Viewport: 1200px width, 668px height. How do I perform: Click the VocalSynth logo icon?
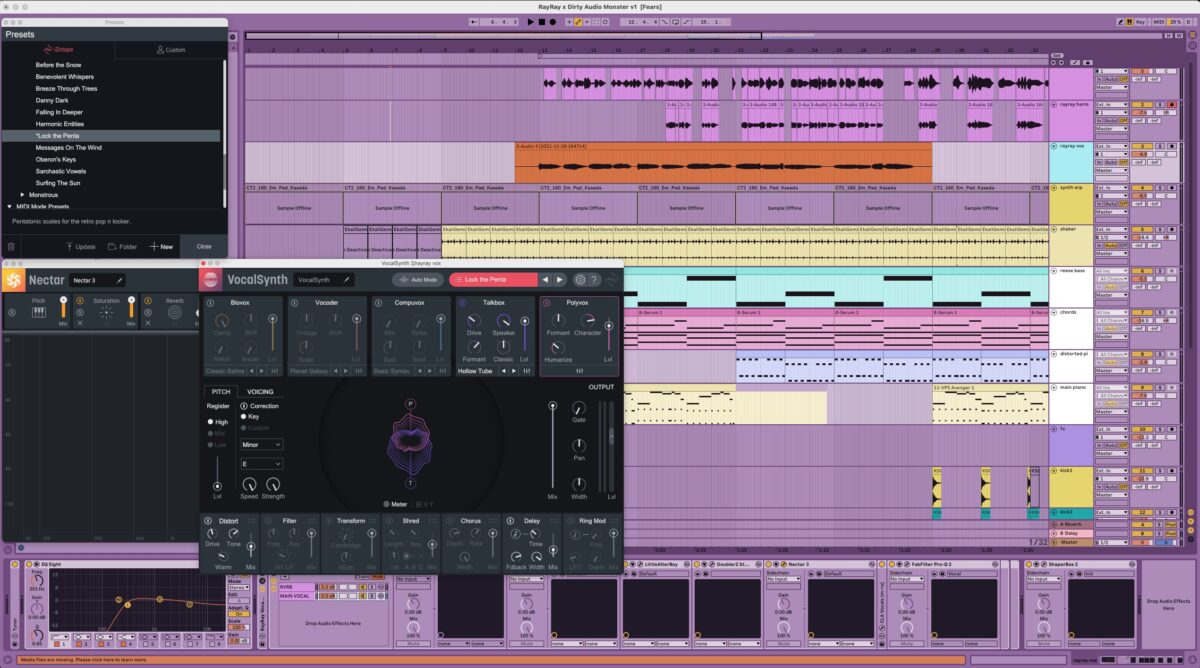211,280
